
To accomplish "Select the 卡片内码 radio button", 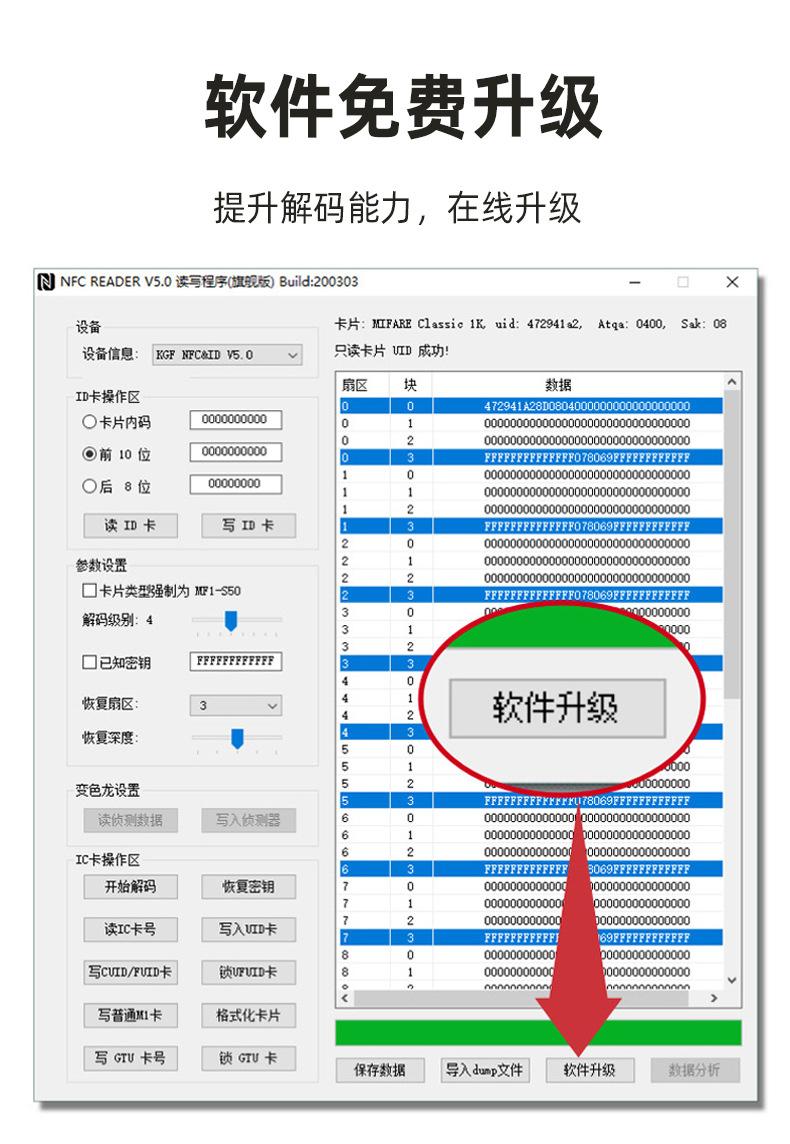I will (89, 422).
